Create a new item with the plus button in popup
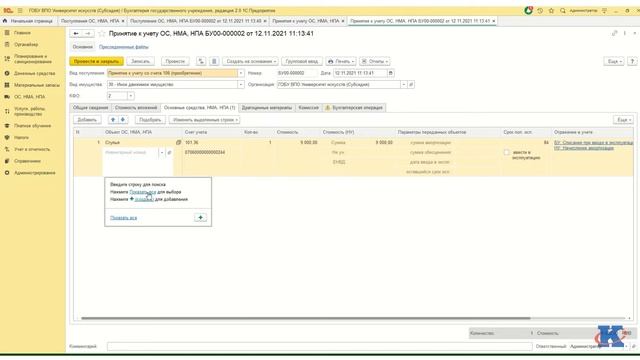 coord(200,218)
